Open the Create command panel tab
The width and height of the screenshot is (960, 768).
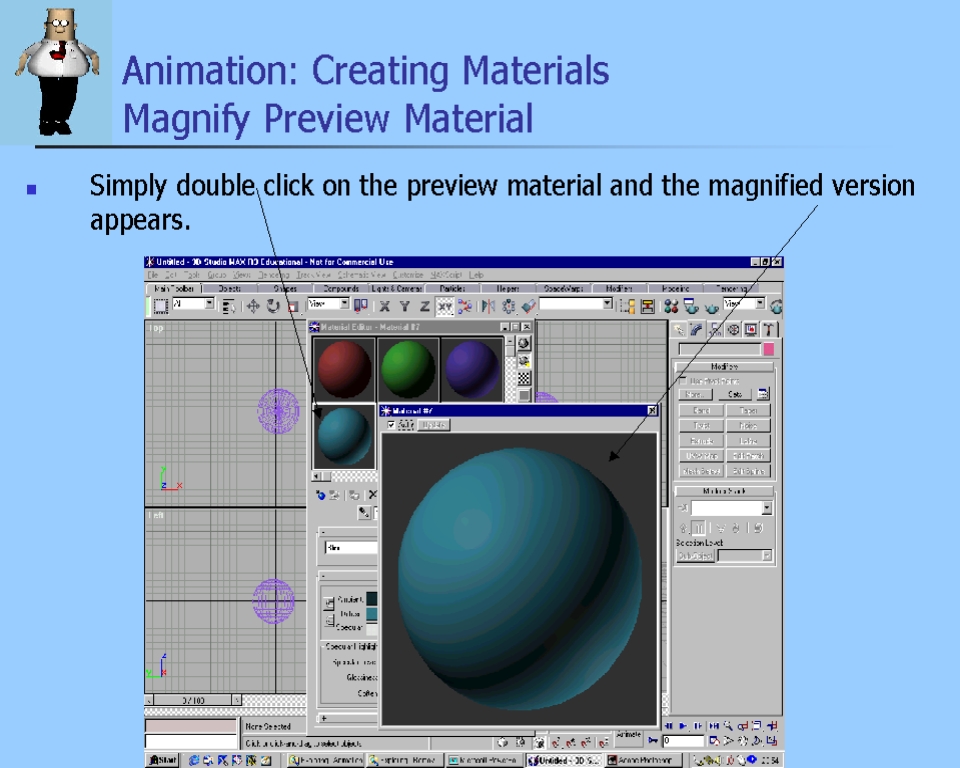pyautogui.click(x=680, y=329)
